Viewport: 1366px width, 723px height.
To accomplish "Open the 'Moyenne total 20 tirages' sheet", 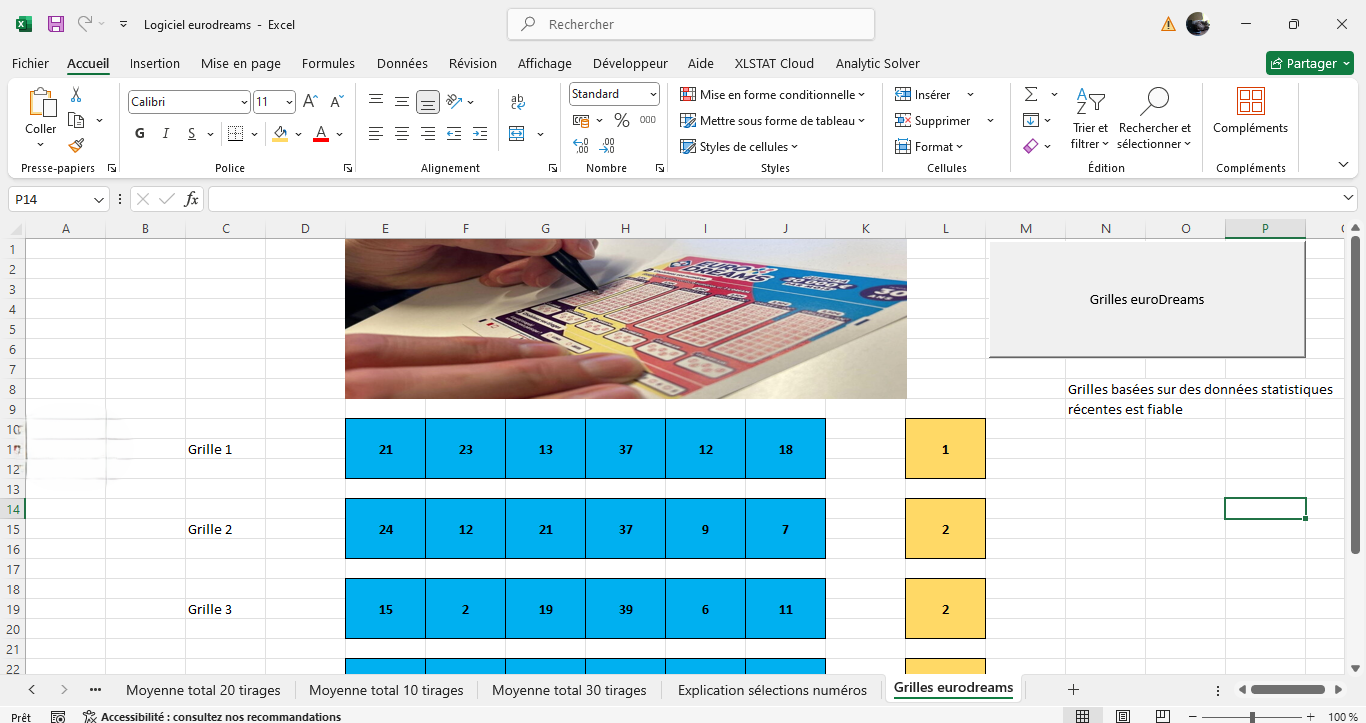I will [x=203, y=690].
